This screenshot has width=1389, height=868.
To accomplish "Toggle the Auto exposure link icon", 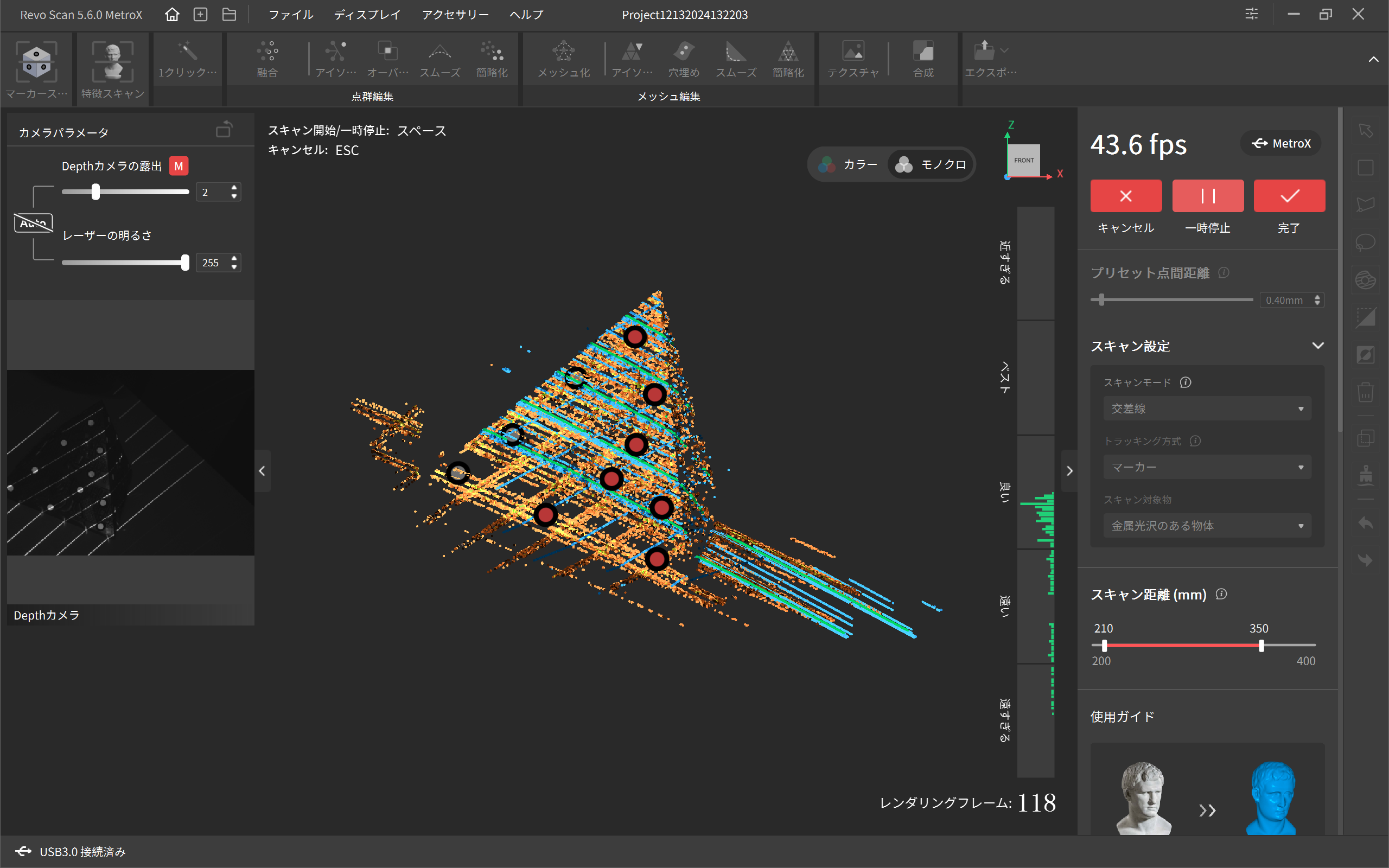I will [33, 223].
